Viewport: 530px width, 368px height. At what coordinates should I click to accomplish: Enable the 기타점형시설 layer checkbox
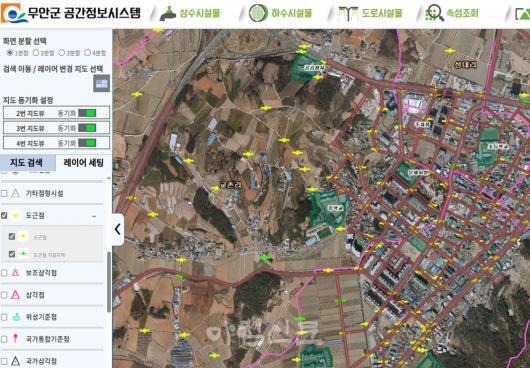point(4,193)
